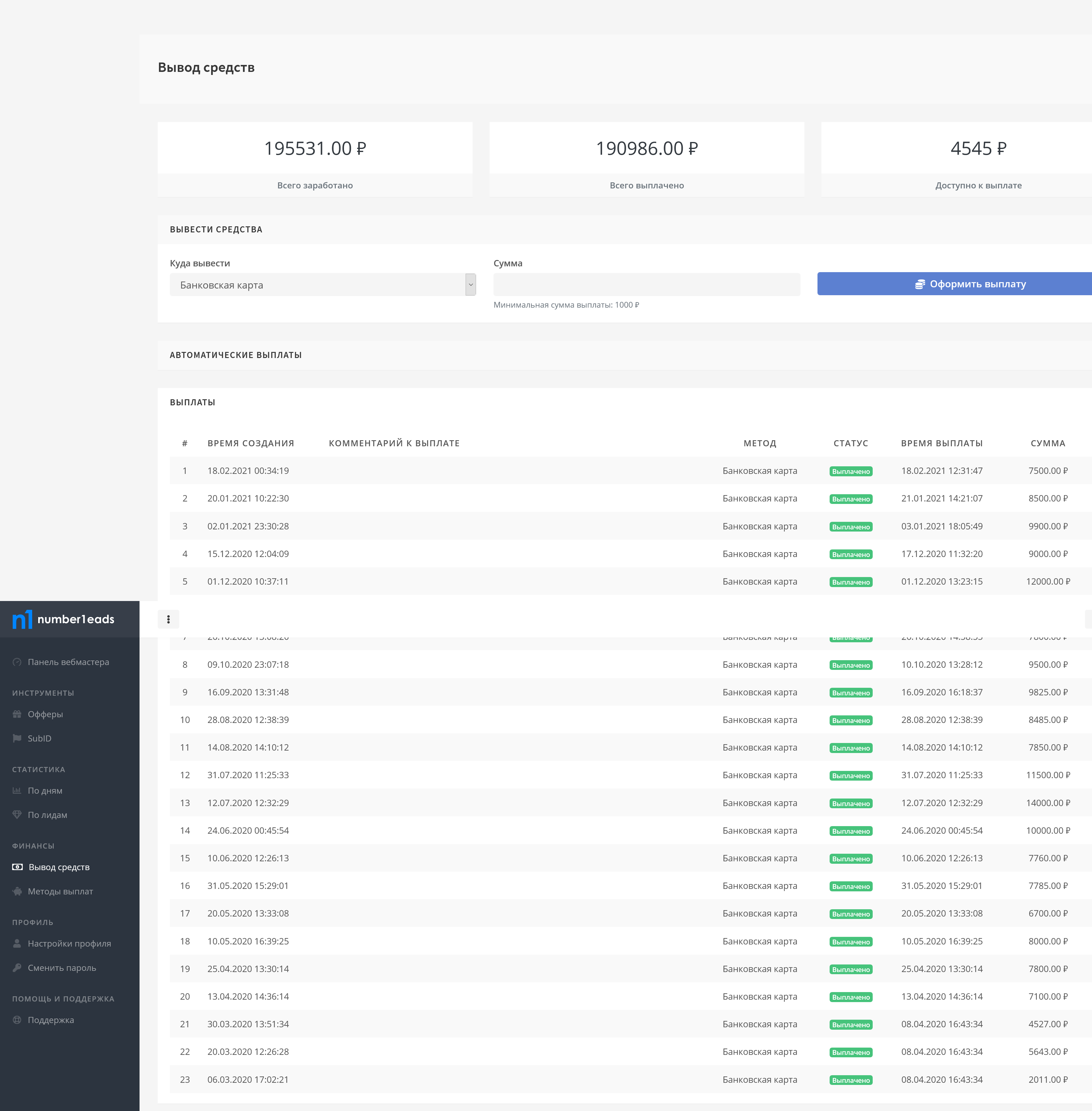Click the SubID flag icon

(17, 738)
